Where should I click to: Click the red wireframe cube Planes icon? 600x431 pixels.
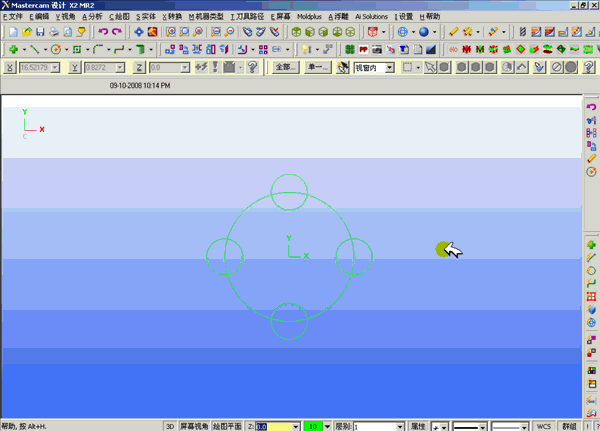point(373,32)
